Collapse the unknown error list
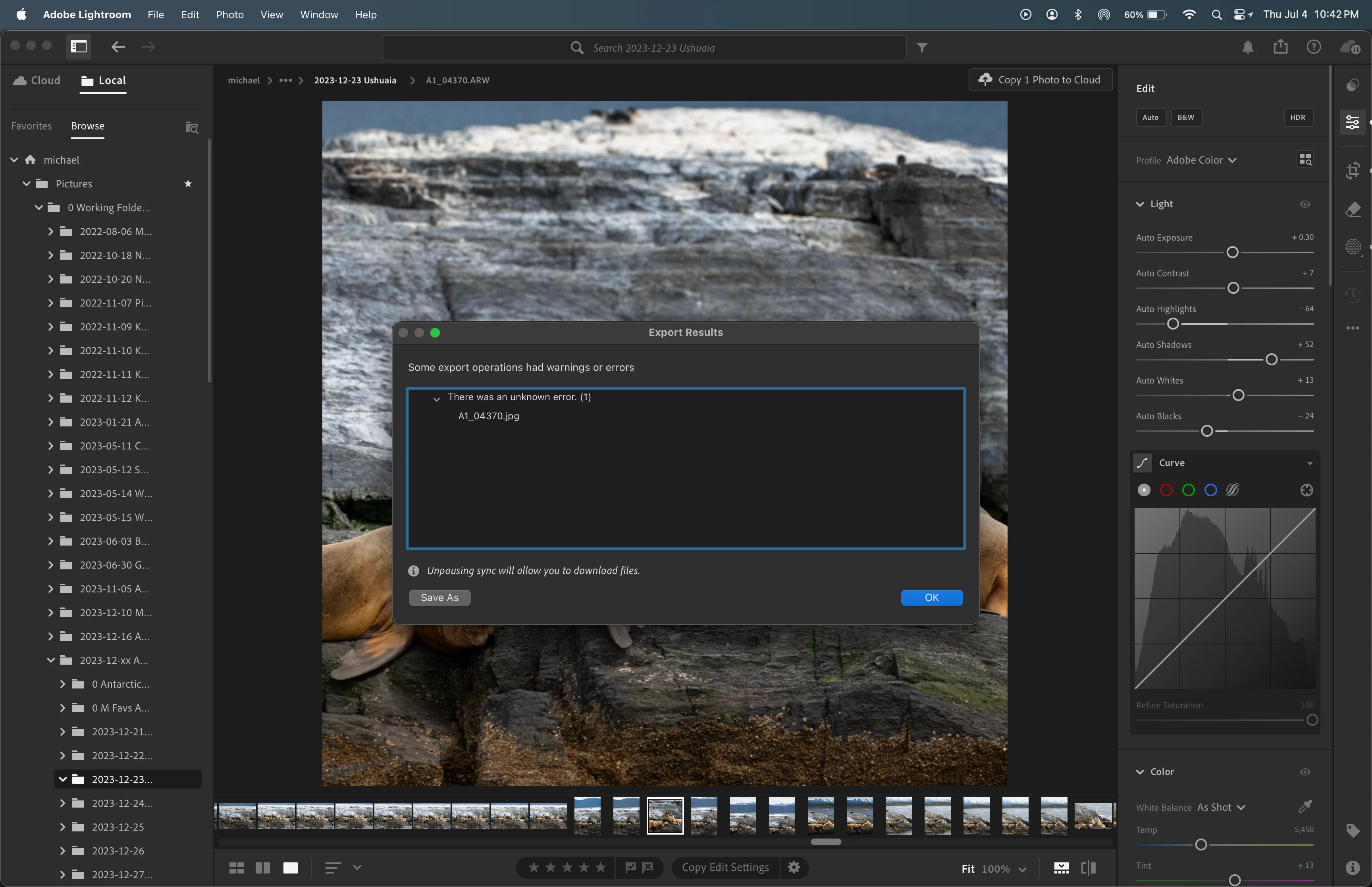Screen dimensions: 1372x887 click(436, 399)
